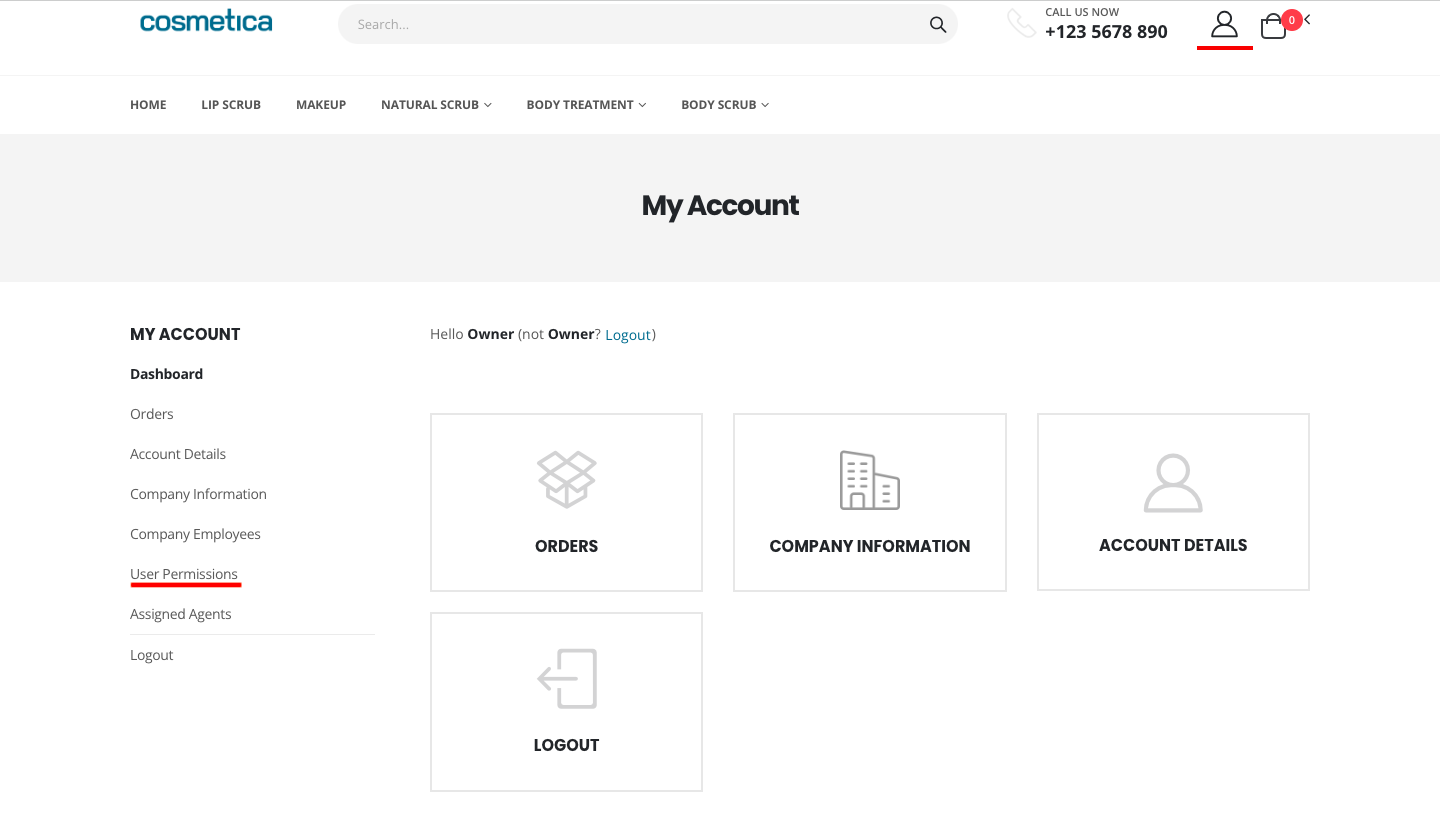Click the search magnifier icon

click(937, 25)
